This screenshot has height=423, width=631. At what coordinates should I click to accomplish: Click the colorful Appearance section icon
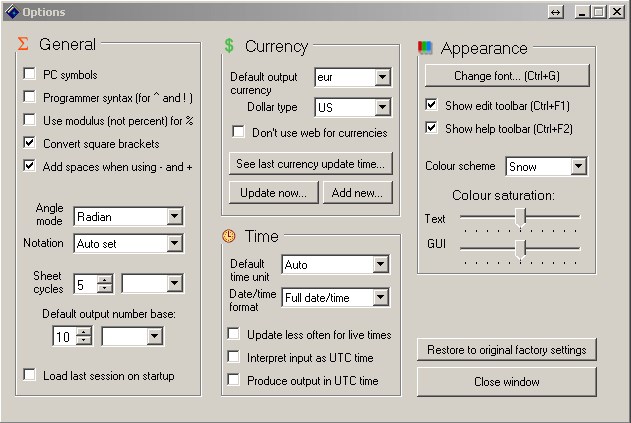pos(425,47)
